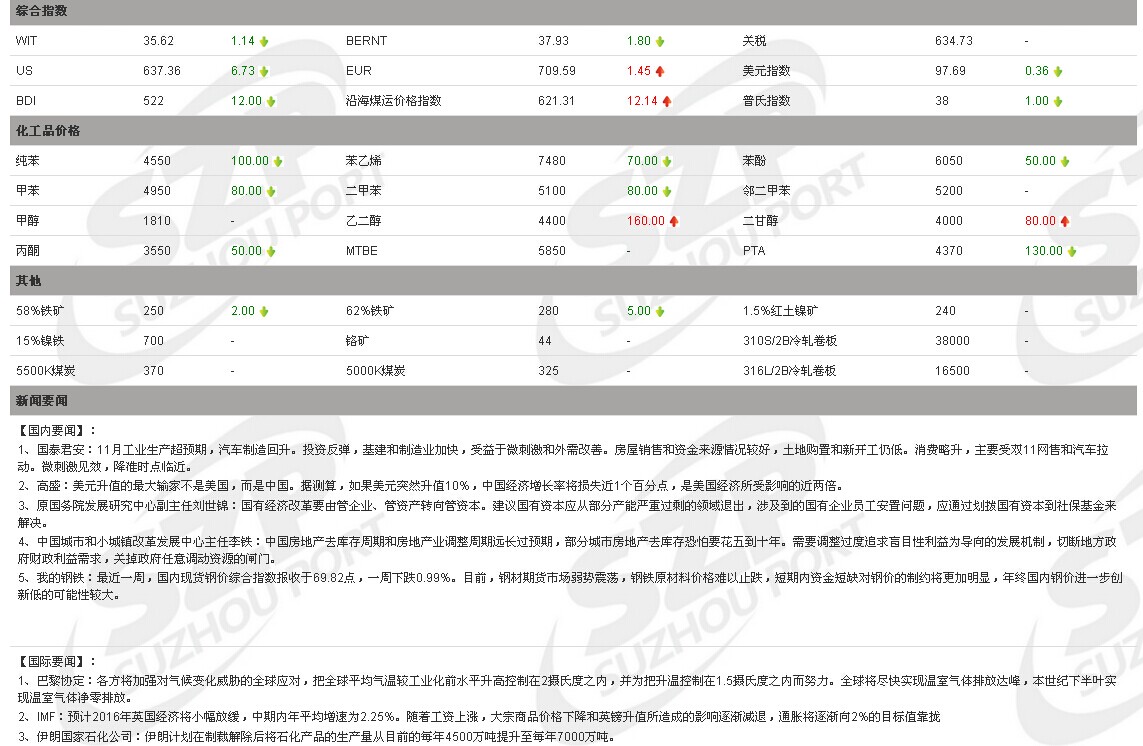Click the red up arrow beside 乙二醇 160.00
This screenshot has height=746, width=1143.
(674, 221)
